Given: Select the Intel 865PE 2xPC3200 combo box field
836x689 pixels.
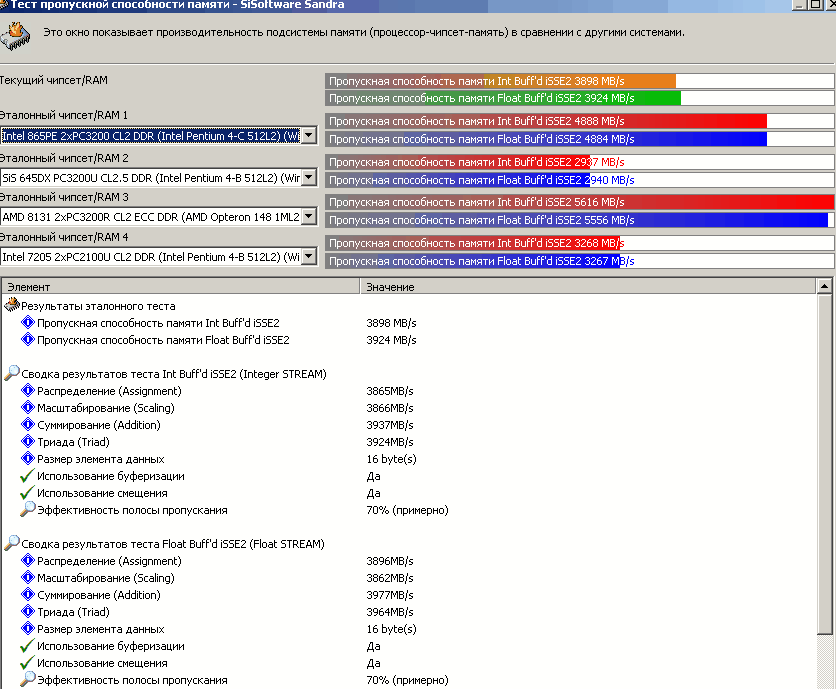Looking at the screenshot, I should coord(158,135).
